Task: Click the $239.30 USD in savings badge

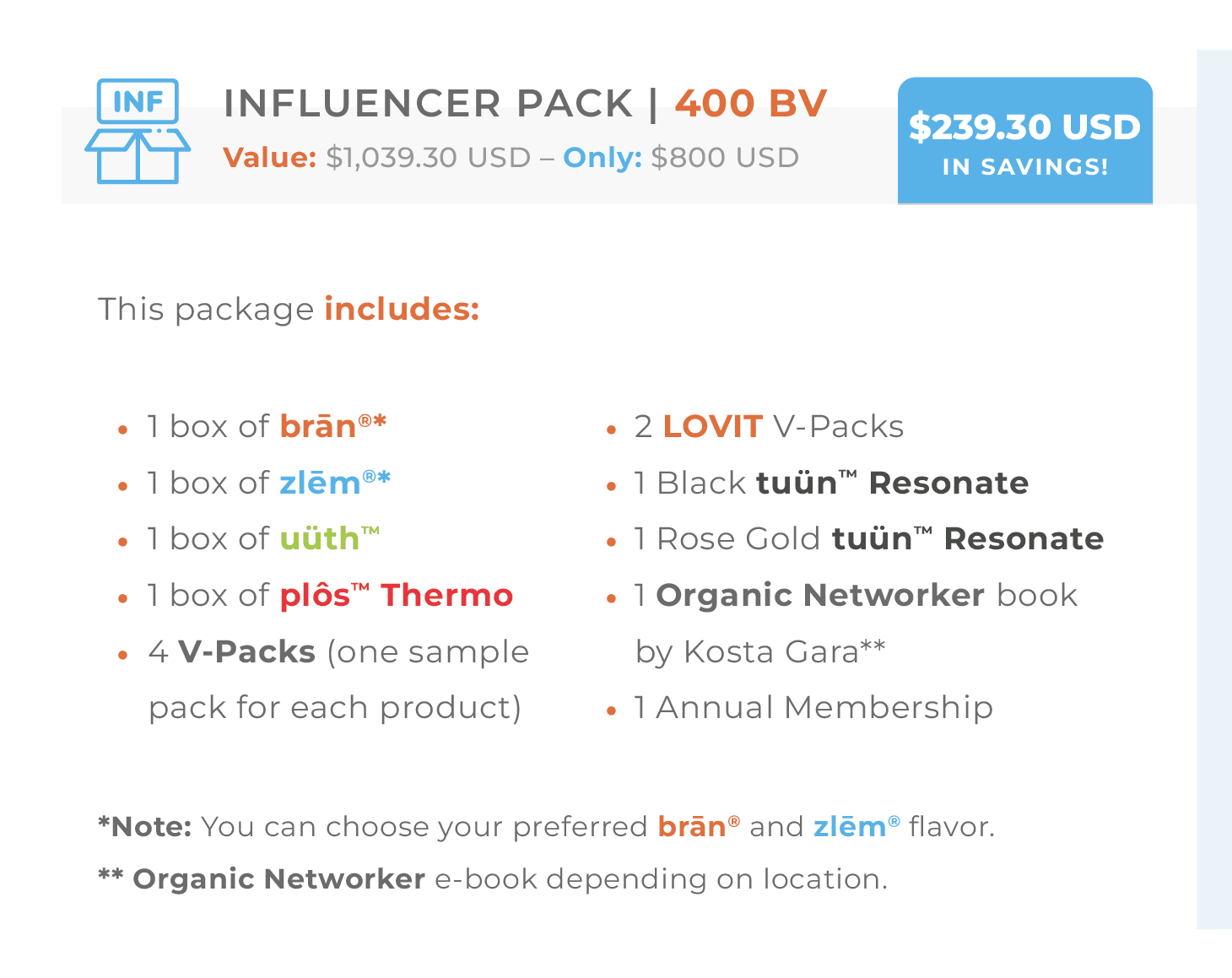Action: tap(1025, 141)
